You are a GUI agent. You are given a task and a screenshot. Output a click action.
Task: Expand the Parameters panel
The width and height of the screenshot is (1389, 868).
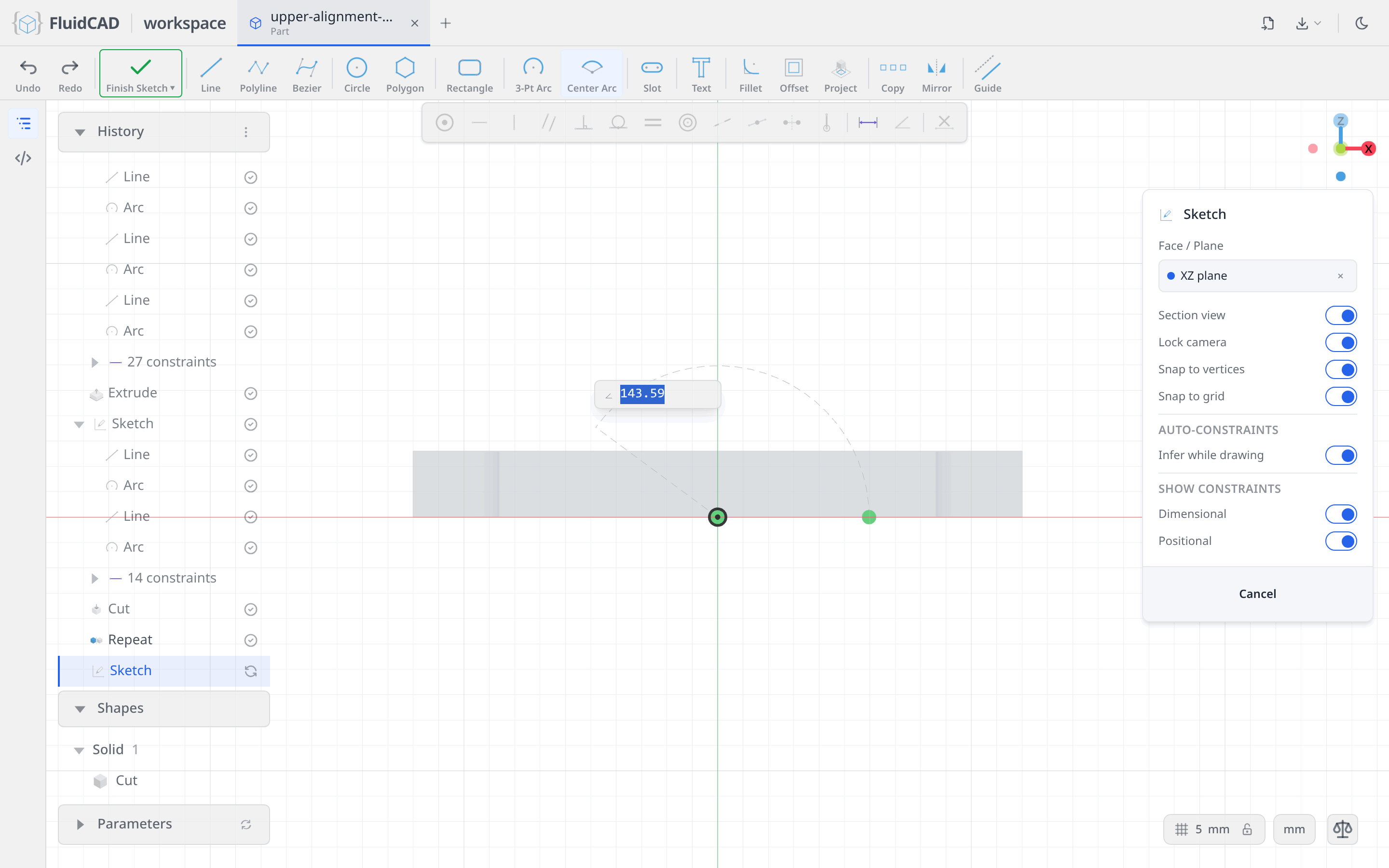tap(80, 825)
